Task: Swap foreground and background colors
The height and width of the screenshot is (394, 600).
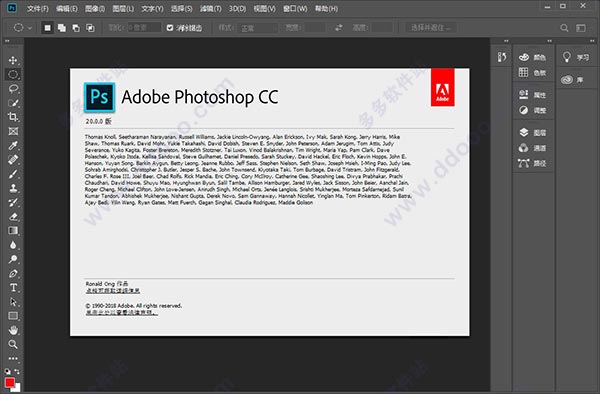Action: (x=17, y=371)
